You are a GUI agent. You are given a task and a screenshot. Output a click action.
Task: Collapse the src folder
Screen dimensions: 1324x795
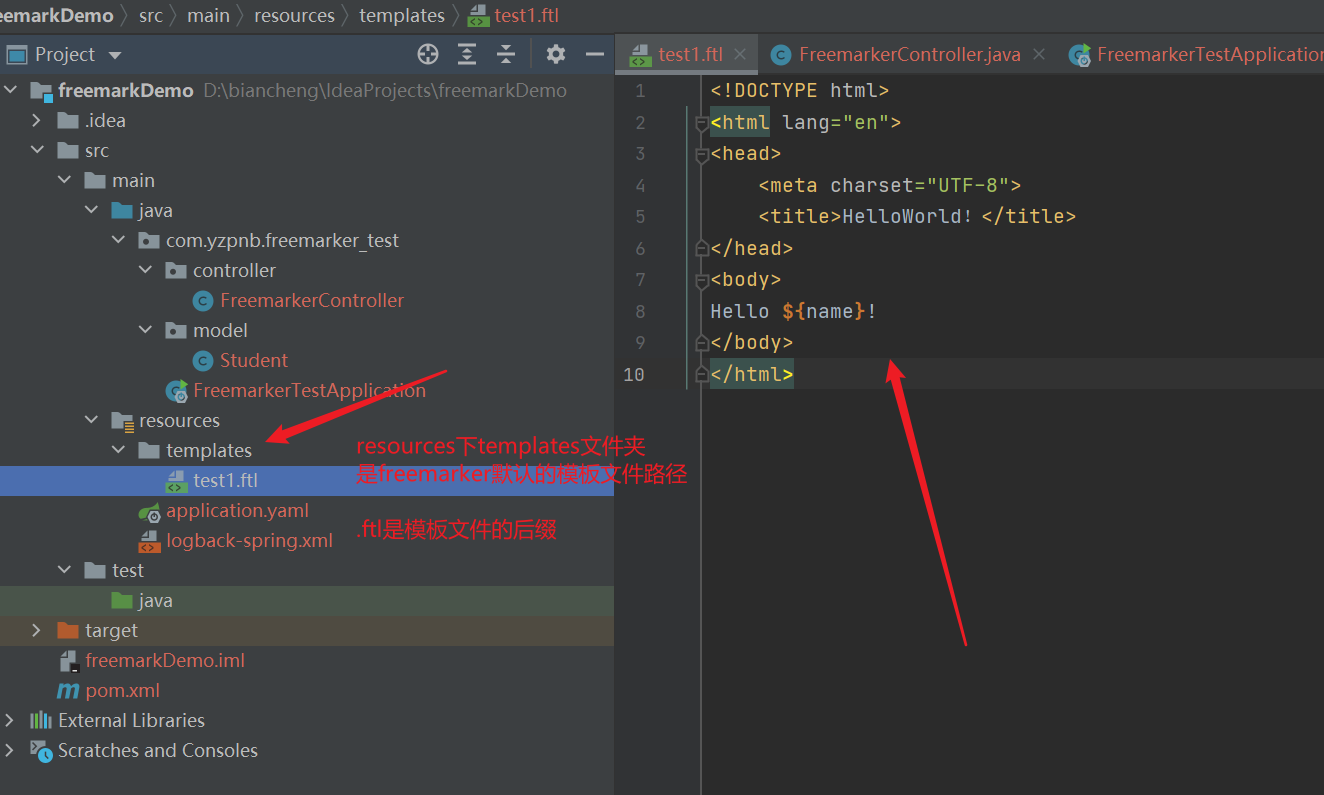(38, 150)
